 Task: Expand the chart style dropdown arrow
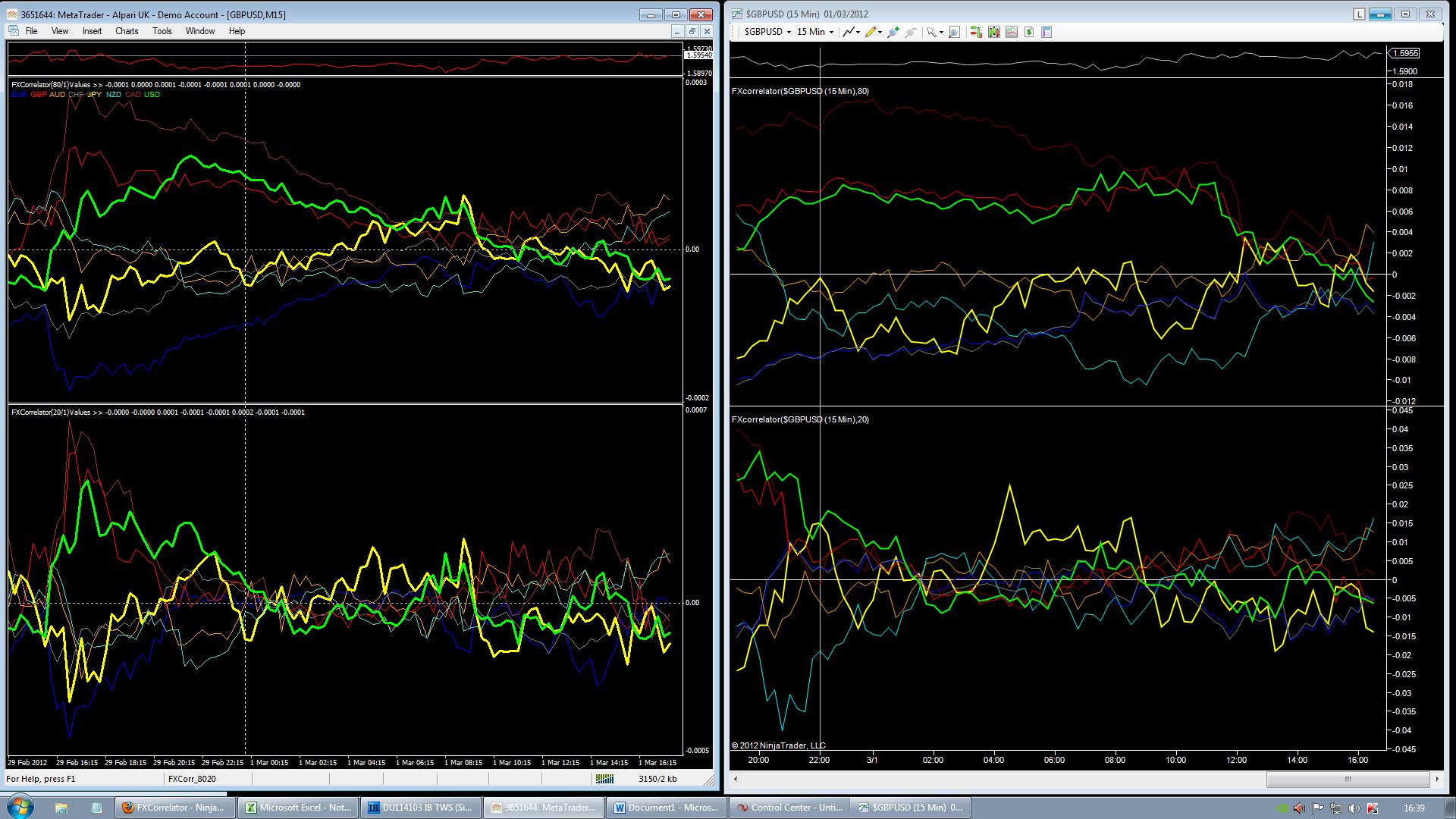pos(858,33)
